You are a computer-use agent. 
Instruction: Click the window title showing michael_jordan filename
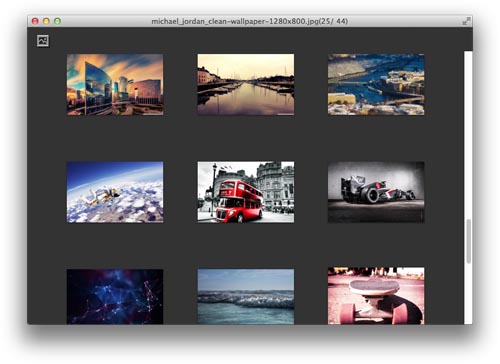[250, 21]
